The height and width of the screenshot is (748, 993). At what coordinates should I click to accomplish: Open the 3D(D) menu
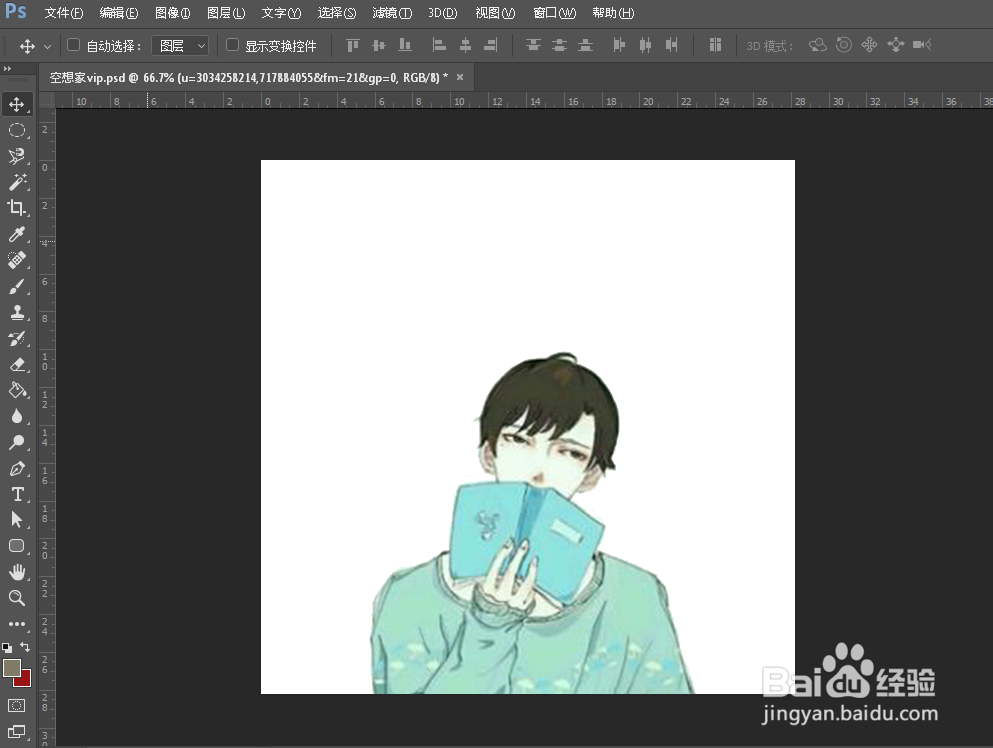(x=442, y=13)
